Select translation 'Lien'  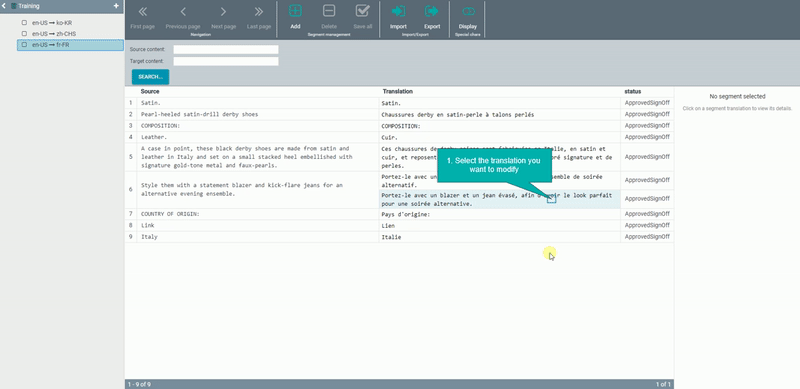[388, 226]
